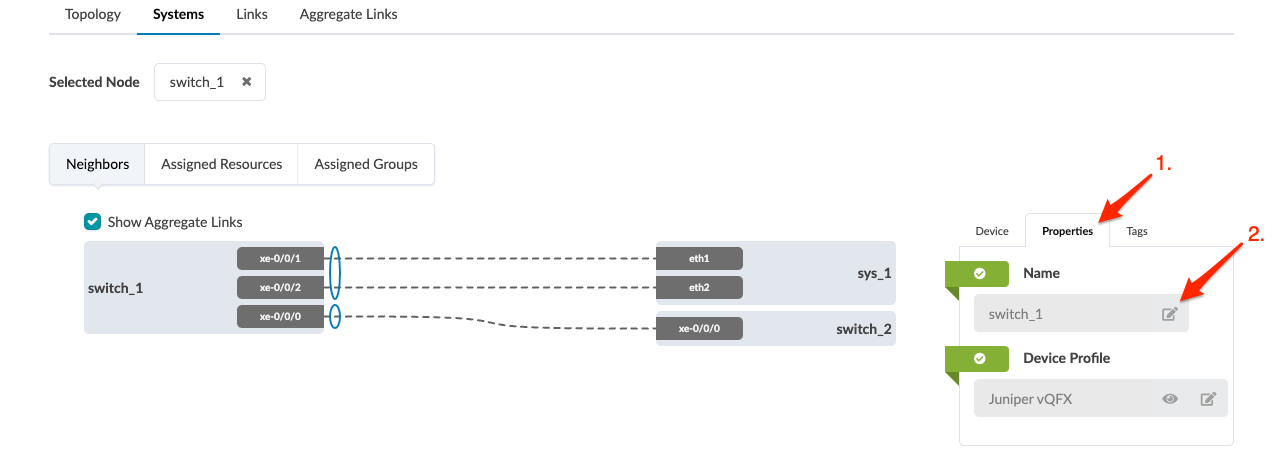Screen dimensions: 1283x454
Task: Select the eth2 interface on sys_1
Action: tap(699, 288)
